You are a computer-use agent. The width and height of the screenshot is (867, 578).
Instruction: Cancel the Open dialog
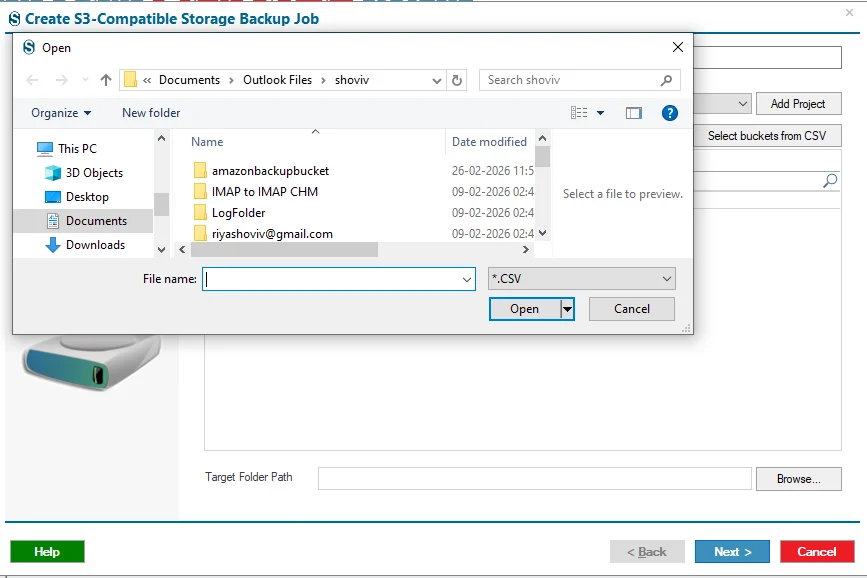[632, 309]
